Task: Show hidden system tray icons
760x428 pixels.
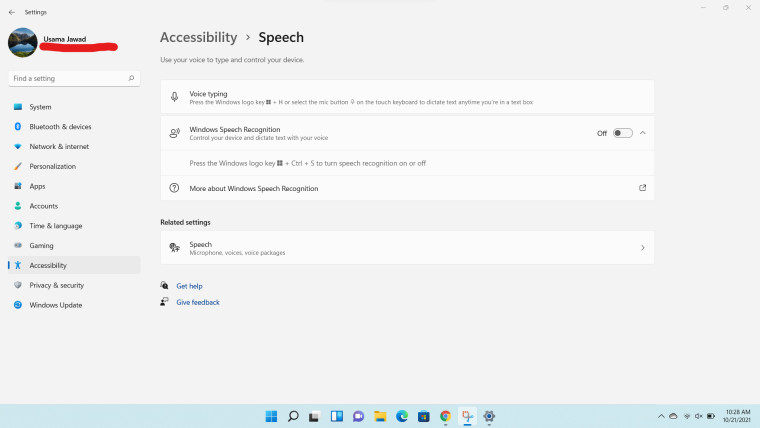Action: pos(661,416)
